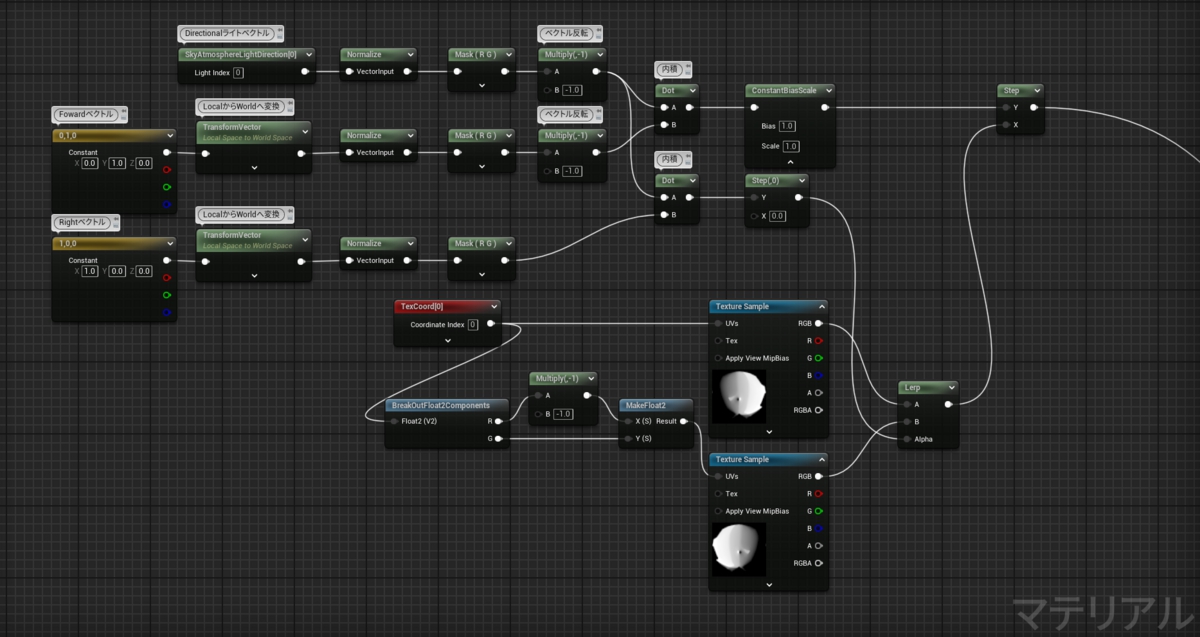This screenshot has width=1200, height=637.
Task: Select title of Dot node feeding ConstantBiasScale
Action: 667,90
